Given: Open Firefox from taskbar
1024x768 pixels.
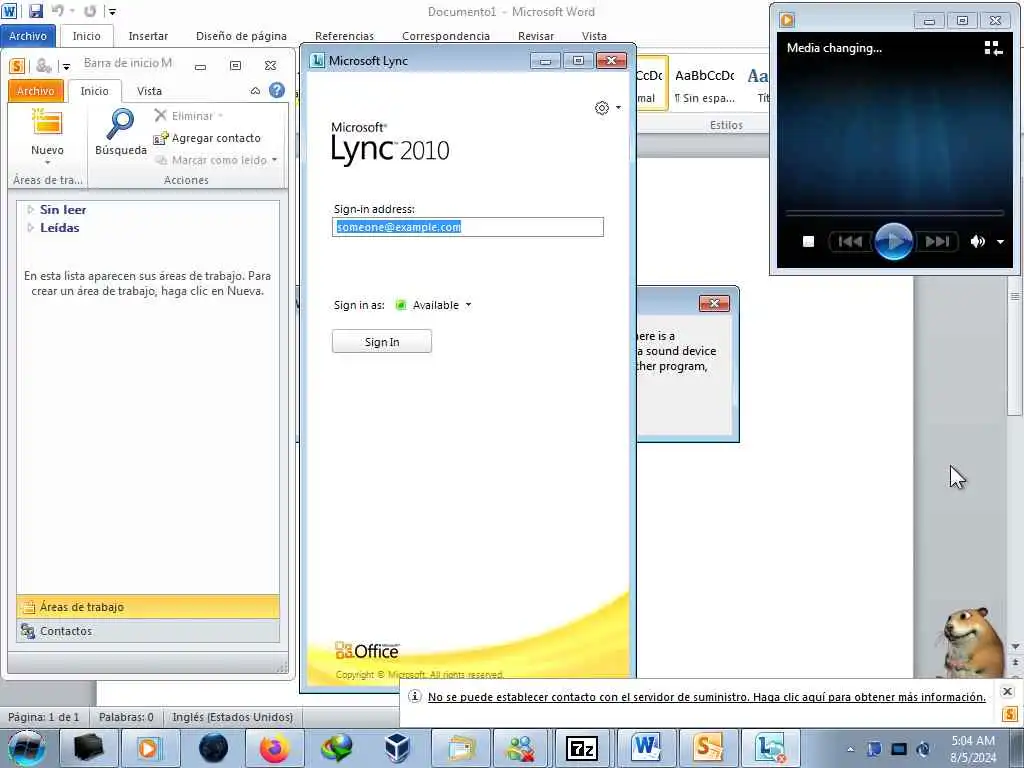Looking at the screenshot, I should [274, 748].
